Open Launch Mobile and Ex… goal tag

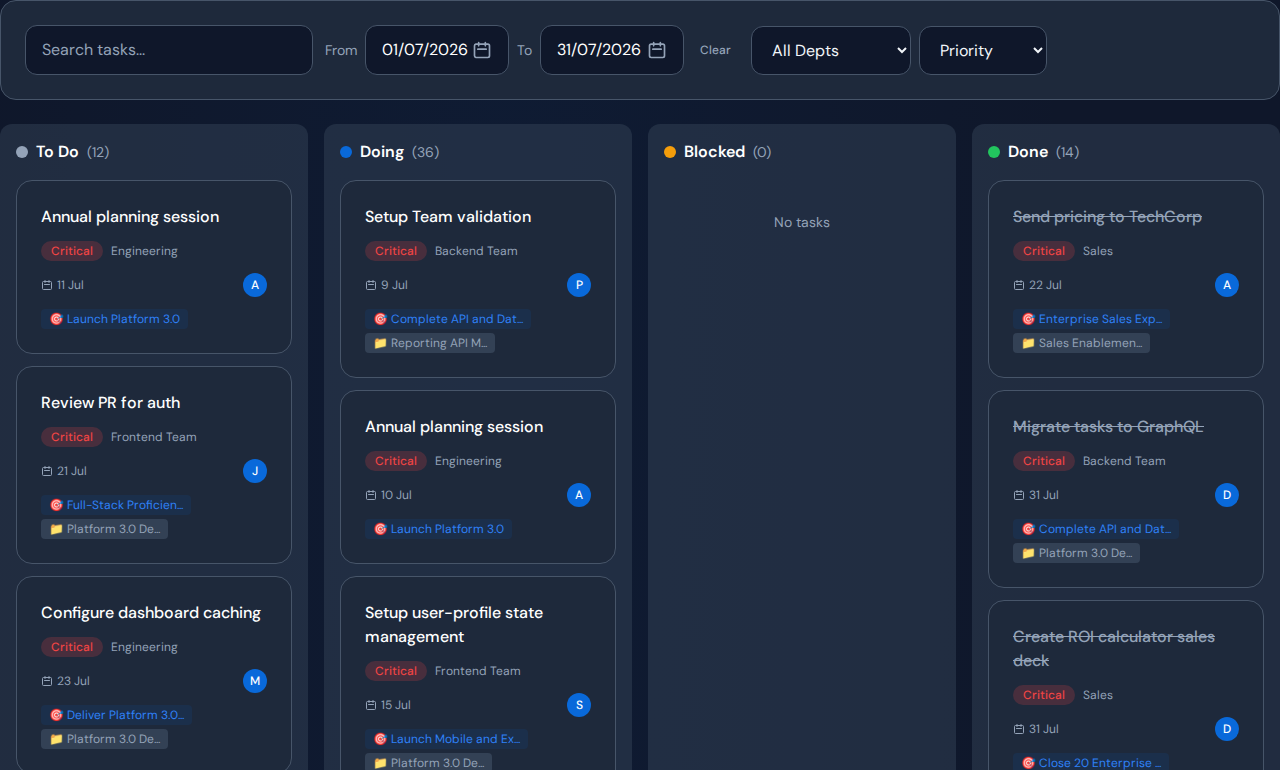[x=447, y=739]
